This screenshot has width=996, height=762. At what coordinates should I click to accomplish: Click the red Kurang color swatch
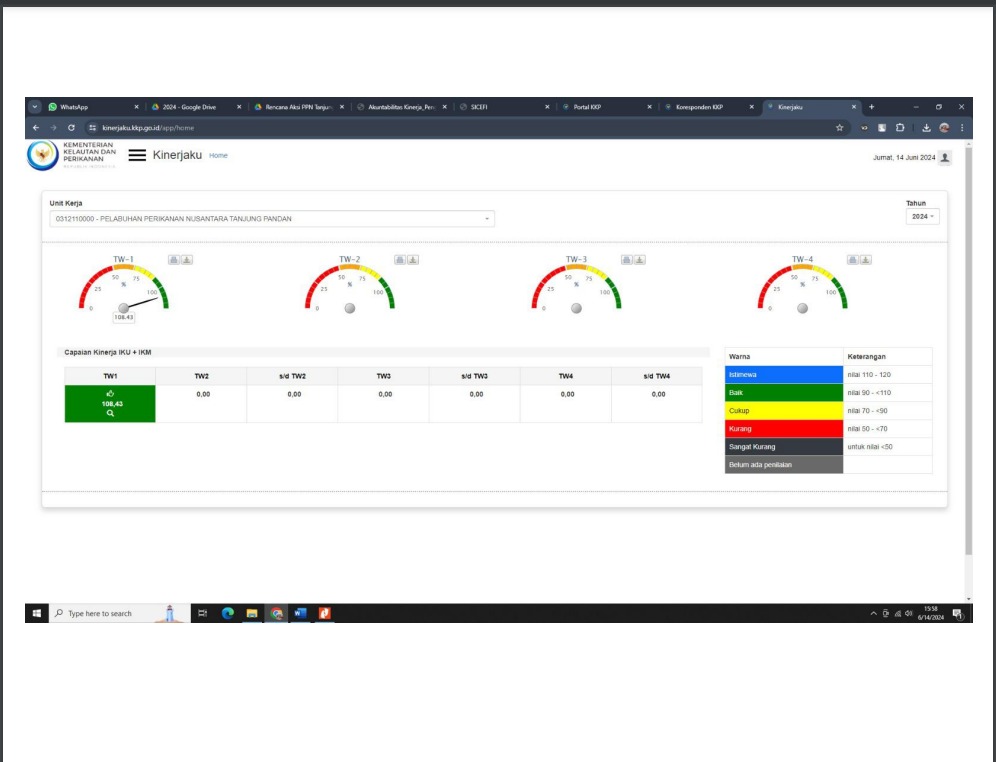tap(784, 429)
